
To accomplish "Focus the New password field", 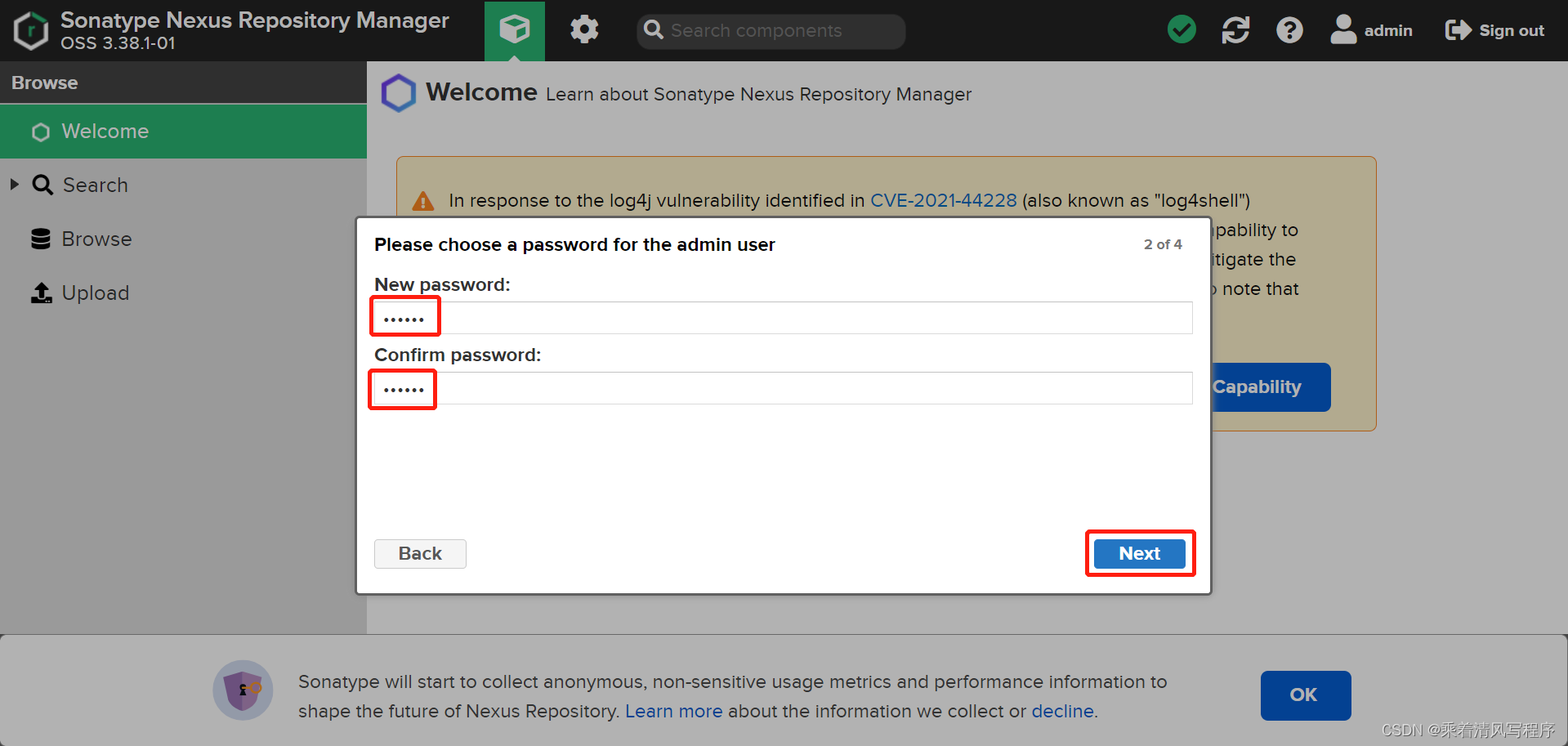I will click(784, 318).
